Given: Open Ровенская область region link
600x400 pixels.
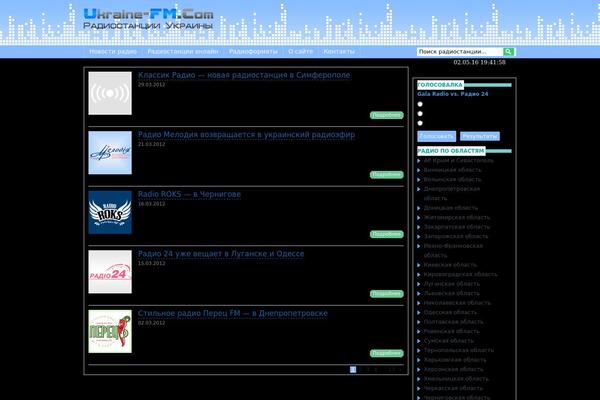Looking at the screenshot, I should (452, 331).
